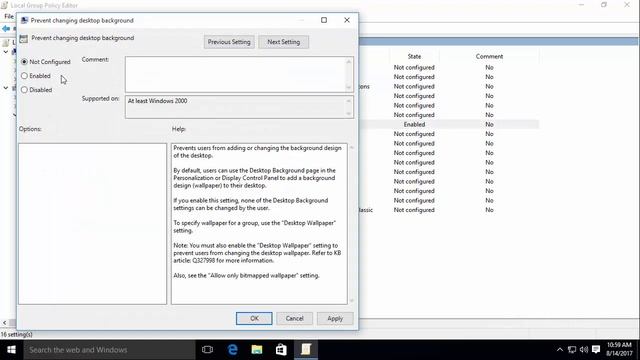This screenshot has width=640, height=360.
Task: Collapse the lower tree node in left pane
Action: coord(6,87)
